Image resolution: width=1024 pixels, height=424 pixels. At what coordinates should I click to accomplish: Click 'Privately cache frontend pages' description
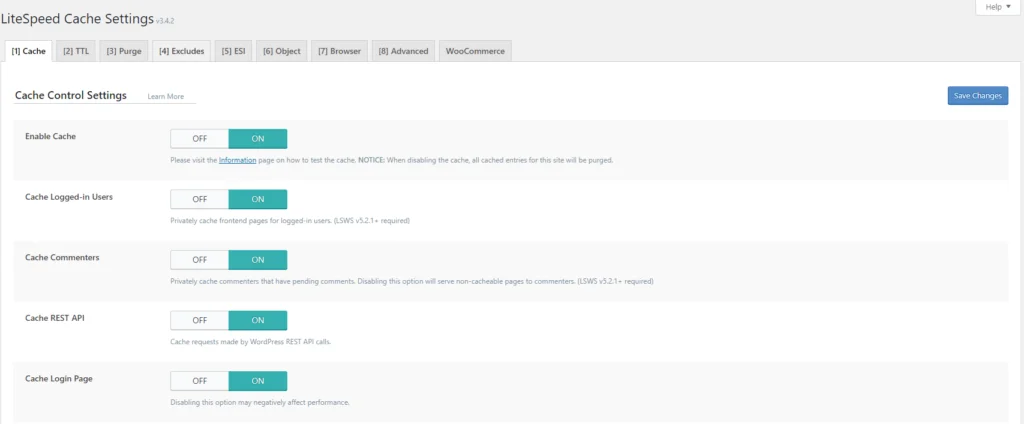[290, 221]
